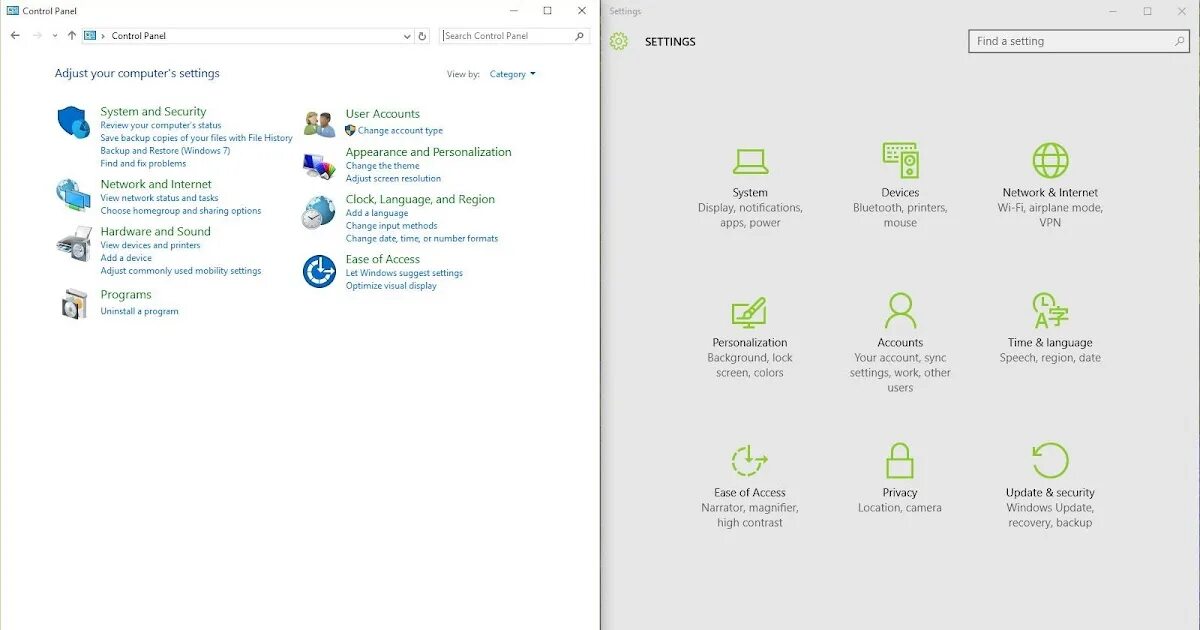Image resolution: width=1200 pixels, height=630 pixels.
Task: Click Find and fix problems link
Action: tap(143, 163)
